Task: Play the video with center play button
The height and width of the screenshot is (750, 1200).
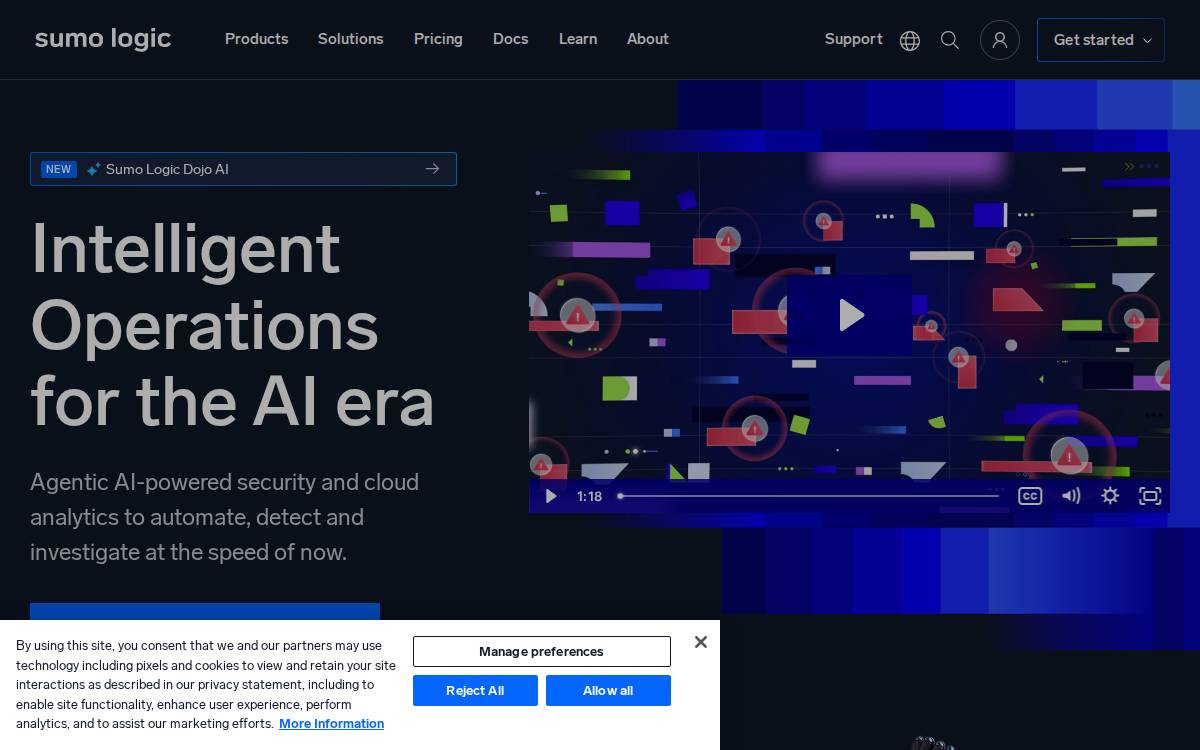Action: click(850, 315)
